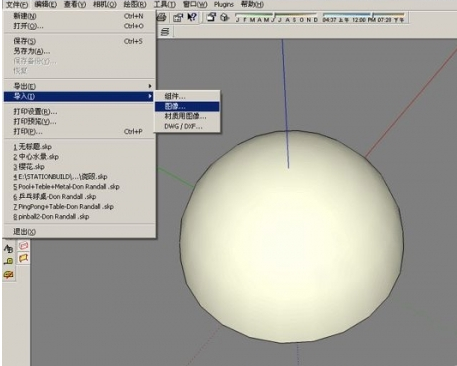Open the 文件(F) menu
This screenshot has width=457, height=366.
pos(17,5)
